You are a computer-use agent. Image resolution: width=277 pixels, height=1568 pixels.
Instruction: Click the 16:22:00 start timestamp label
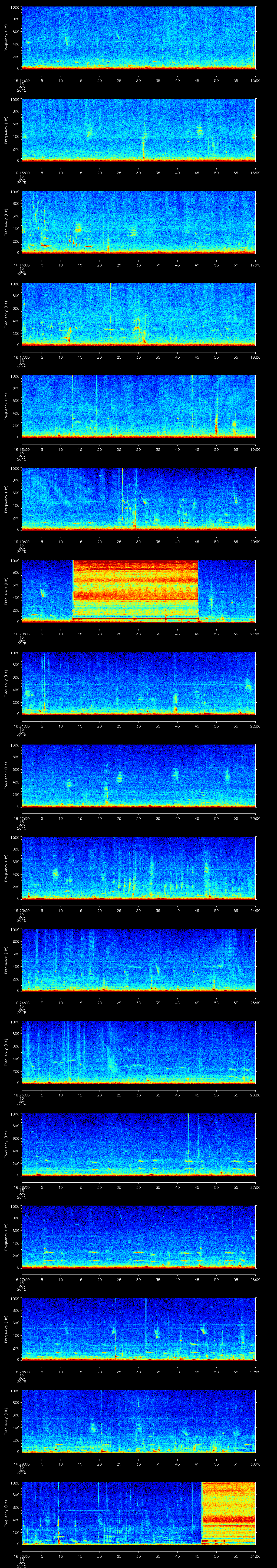pos(21,818)
